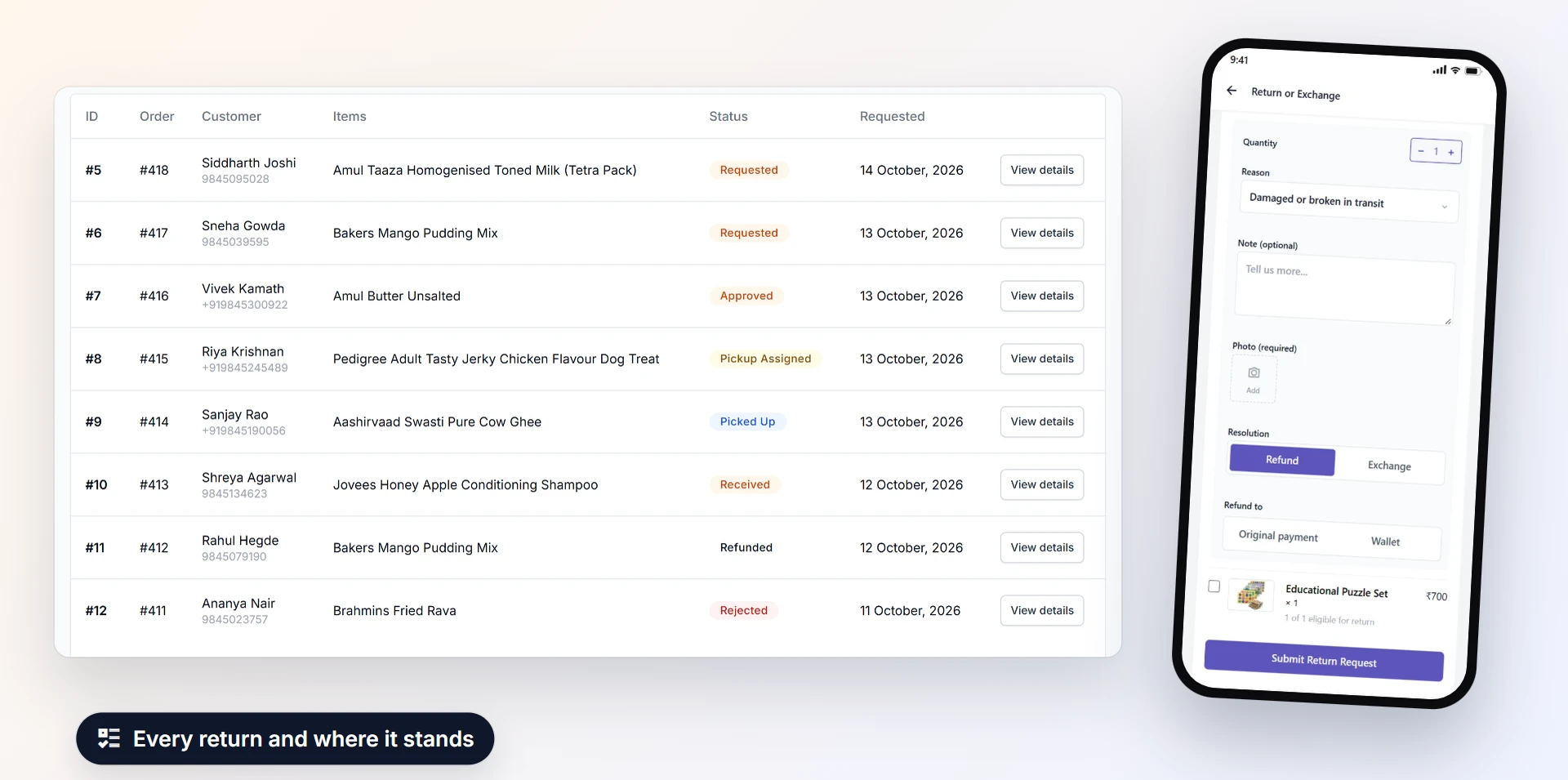This screenshot has width=1568, height=780.
Task: Click the Submit Return Request button
Action: click(1324, 661)
